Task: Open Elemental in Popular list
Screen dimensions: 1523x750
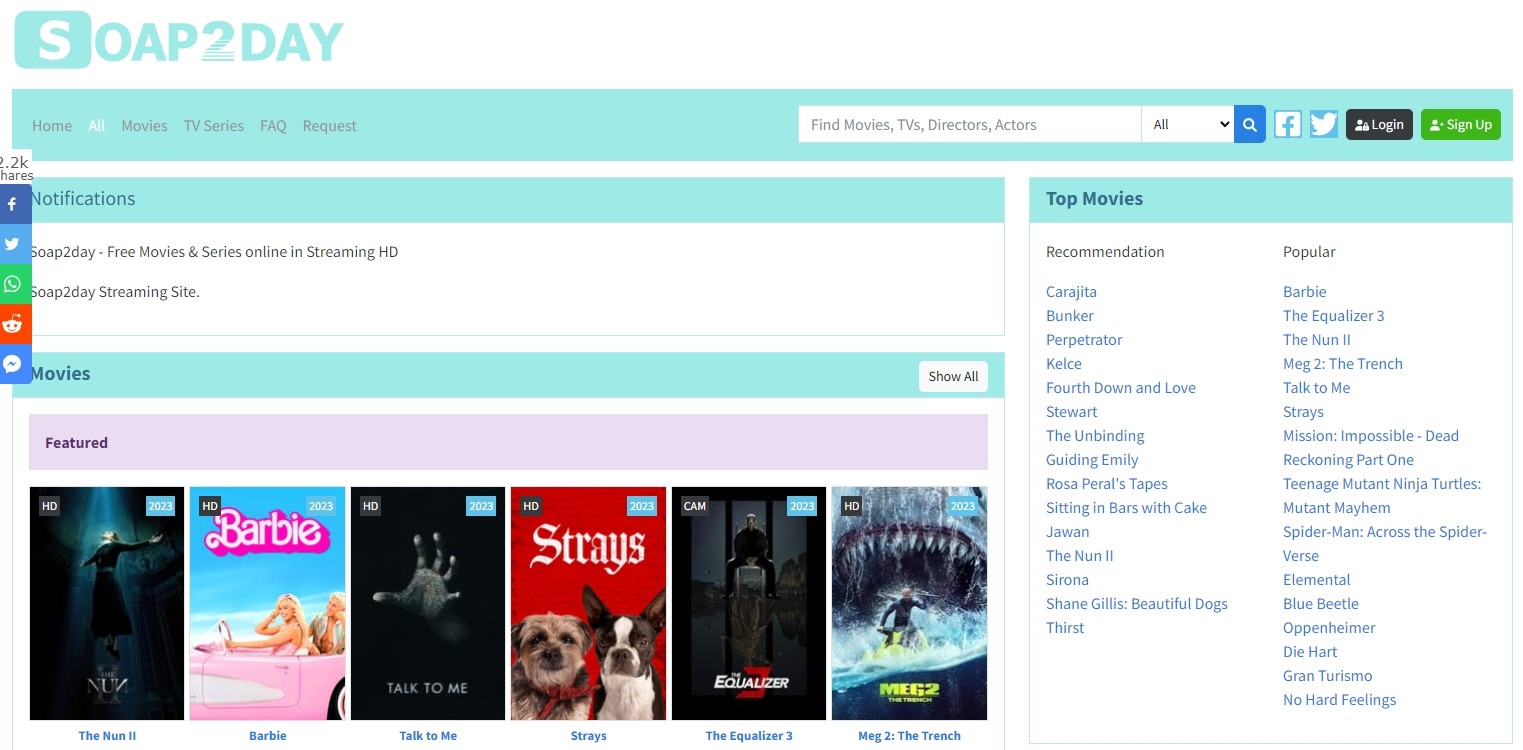Action: (x=1317, y=580)
